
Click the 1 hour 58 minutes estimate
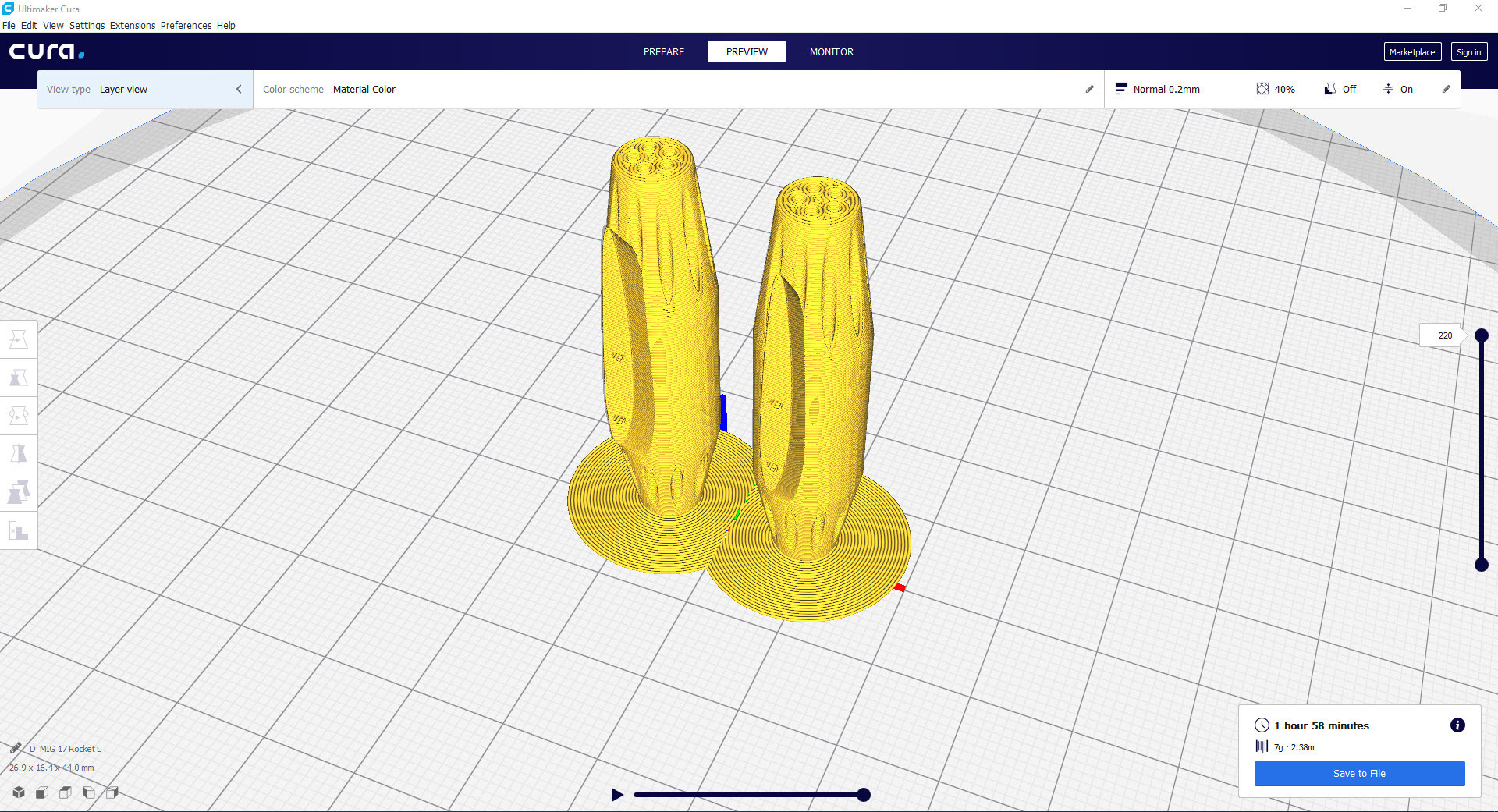[x=1322, y=725]
